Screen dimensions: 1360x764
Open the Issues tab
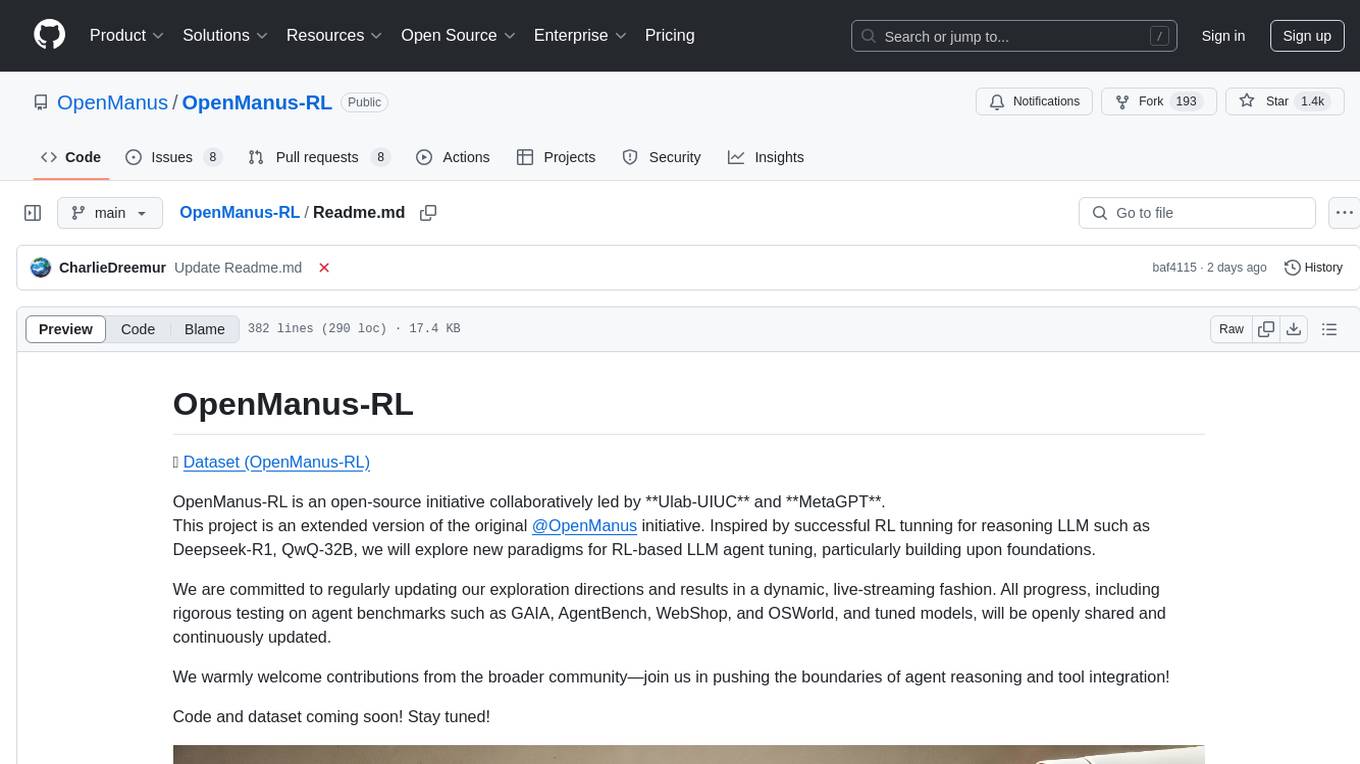point(173,157)
